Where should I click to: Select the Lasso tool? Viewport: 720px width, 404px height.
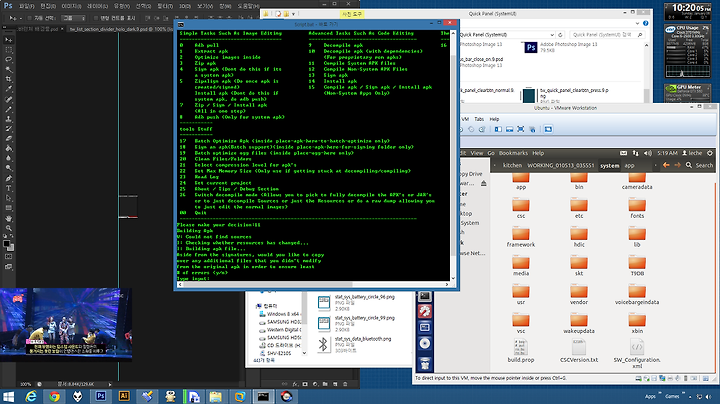[x=9, y=60]
